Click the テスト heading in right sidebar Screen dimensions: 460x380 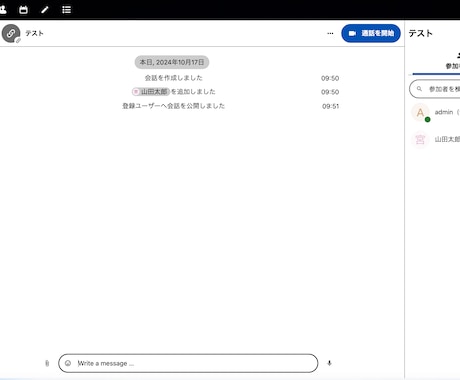pyautogui.click(x=421, y=33)
